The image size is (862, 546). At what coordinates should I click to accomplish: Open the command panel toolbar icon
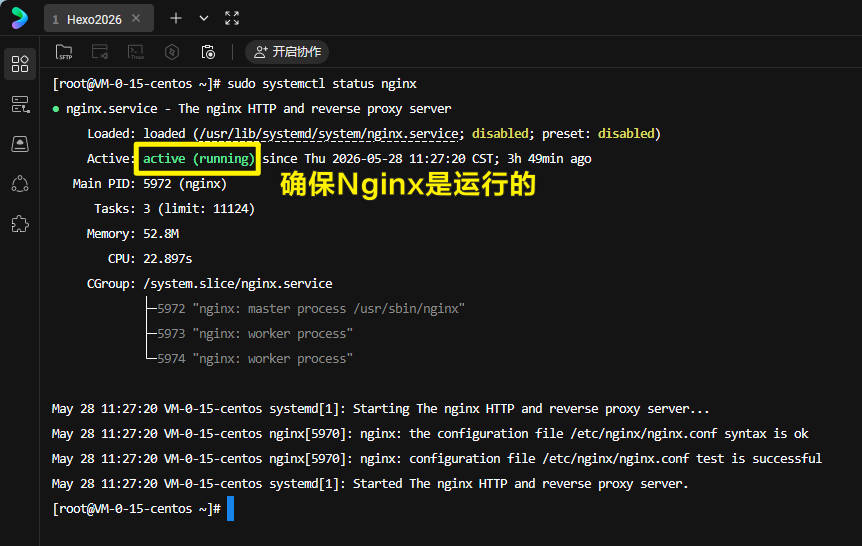point(100,52)
